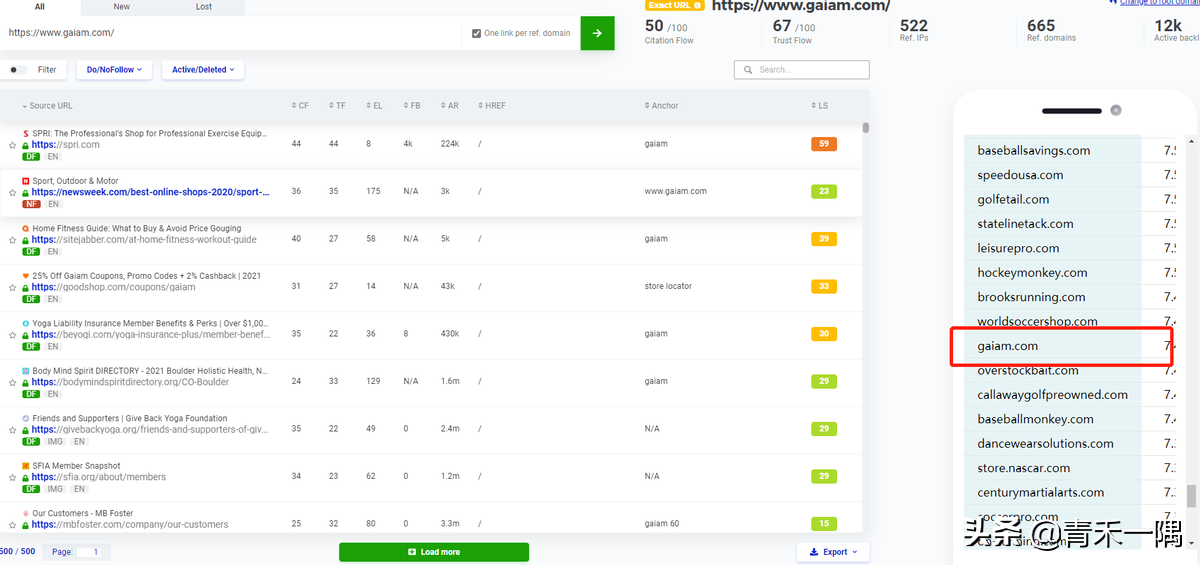Click the 'gaiam 60' anchor text
The width and height of the screenshot is (1200, 565).
pos(662,524)
